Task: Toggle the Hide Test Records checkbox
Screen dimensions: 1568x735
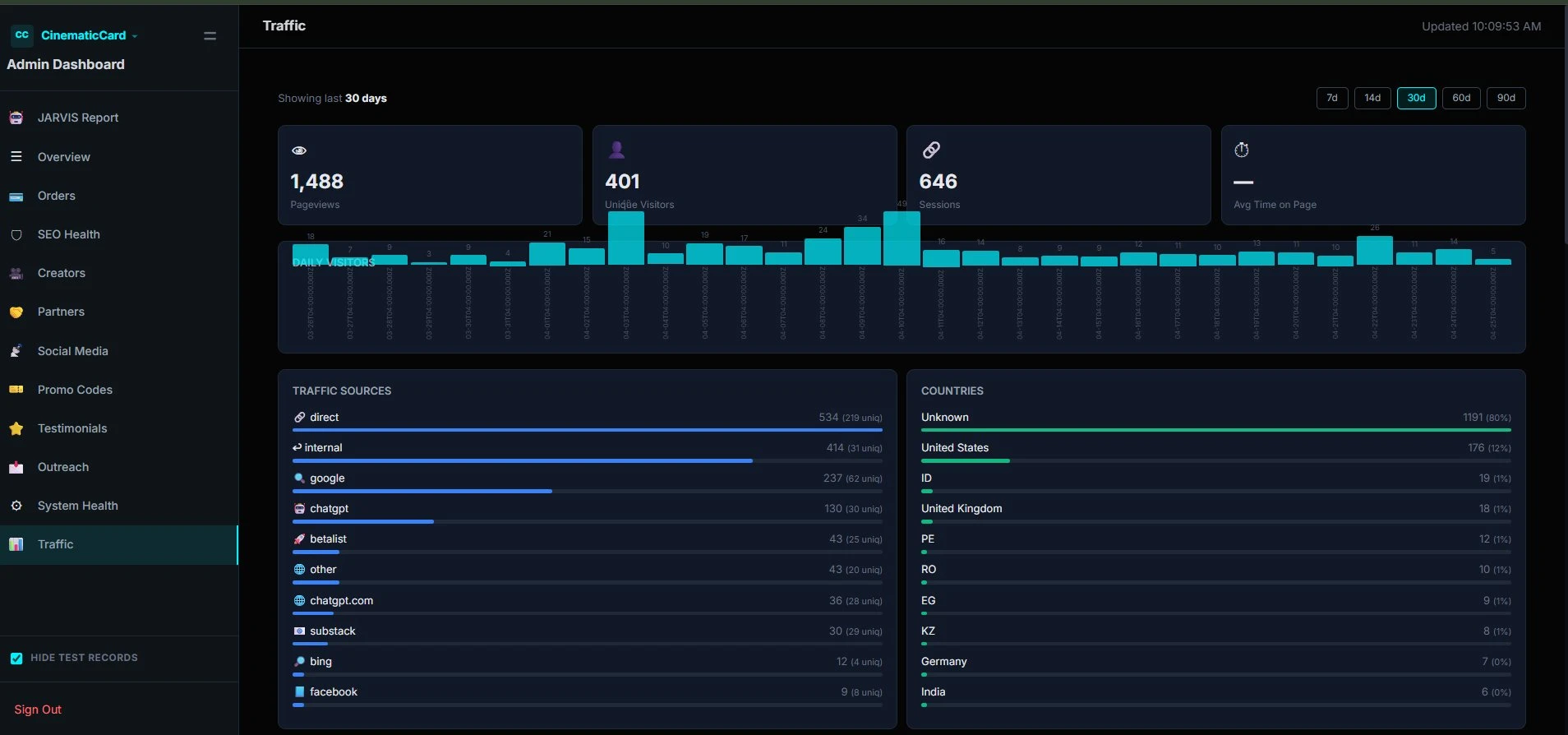Action: click(x=16, y=658)
